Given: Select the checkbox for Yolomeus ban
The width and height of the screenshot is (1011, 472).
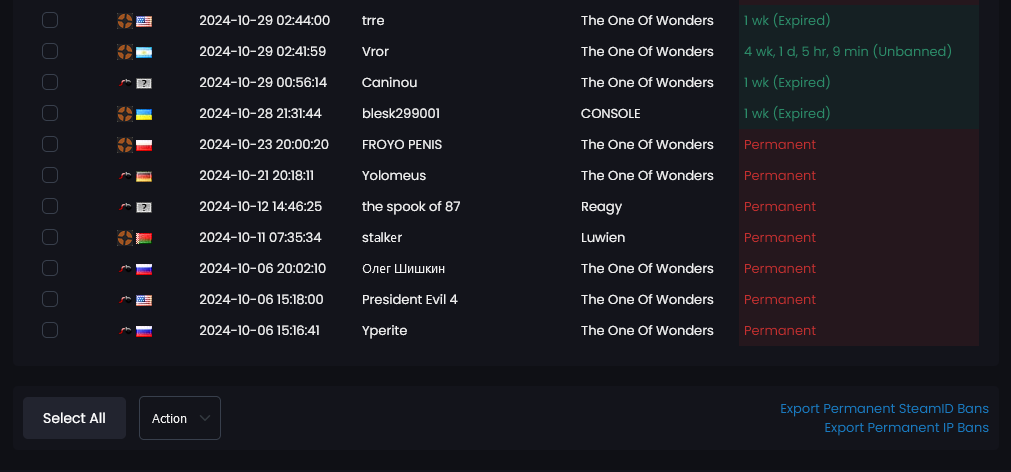Looking at the screenshot, I should (50, 175).
